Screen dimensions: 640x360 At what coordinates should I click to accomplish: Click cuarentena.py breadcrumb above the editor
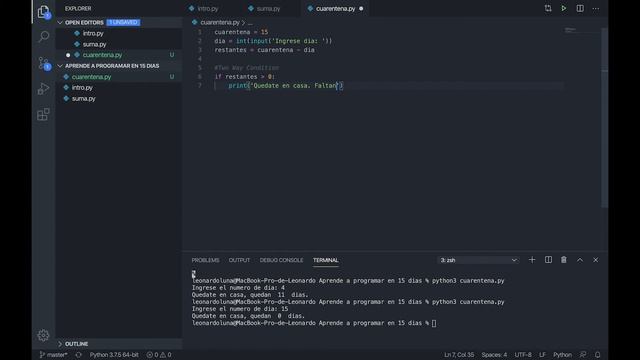[x=220, y=22]
